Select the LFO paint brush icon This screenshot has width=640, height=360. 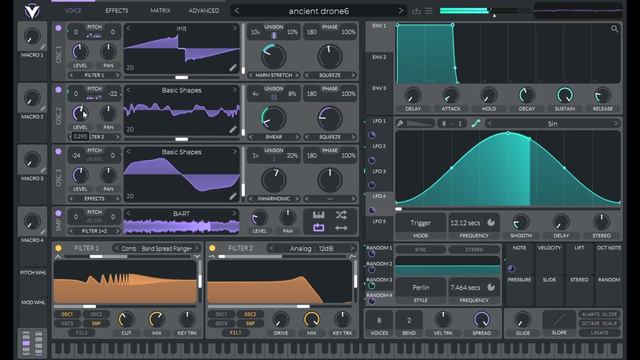[x=400, y=123]
